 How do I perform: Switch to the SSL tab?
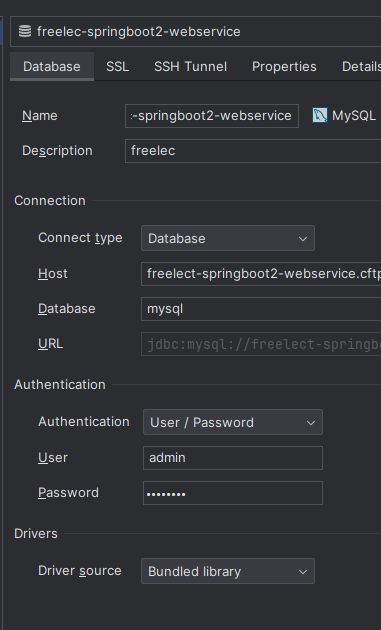117,66
